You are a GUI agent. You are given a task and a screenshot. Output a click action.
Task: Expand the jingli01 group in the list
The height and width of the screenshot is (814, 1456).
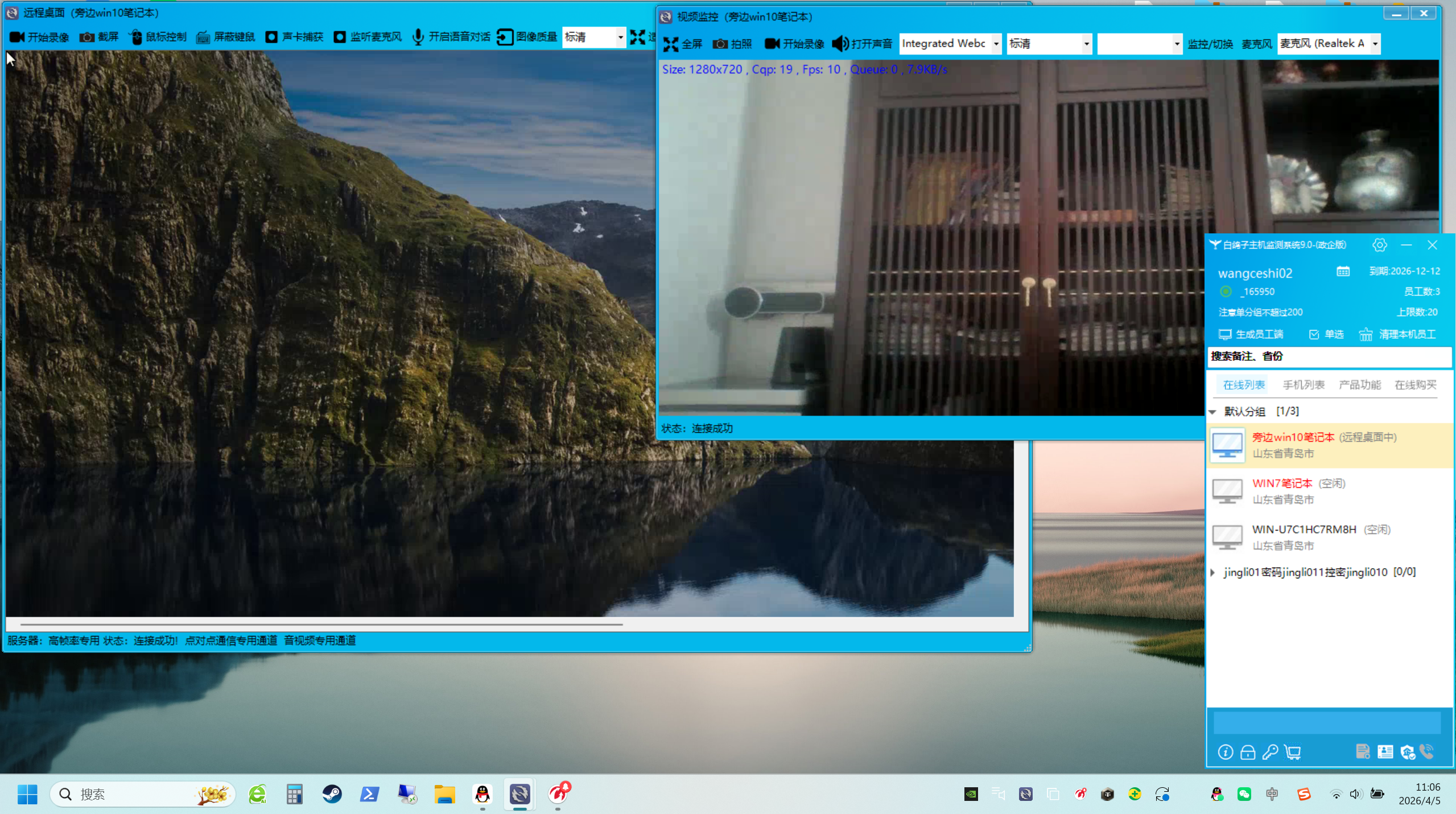pyautogui.click(x=1212, y=572)
